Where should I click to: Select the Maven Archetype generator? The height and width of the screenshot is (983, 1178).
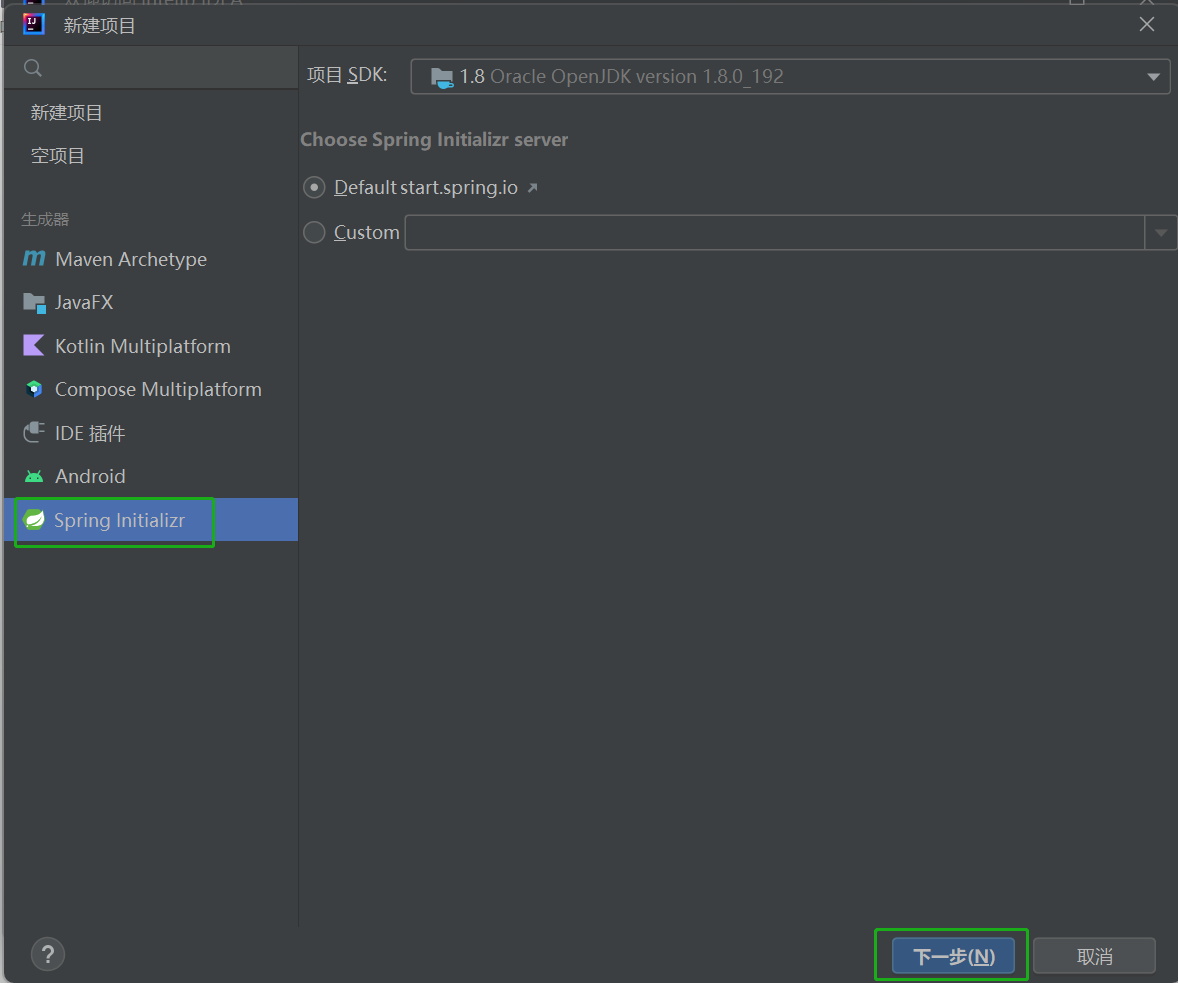[x=129, y=259]
